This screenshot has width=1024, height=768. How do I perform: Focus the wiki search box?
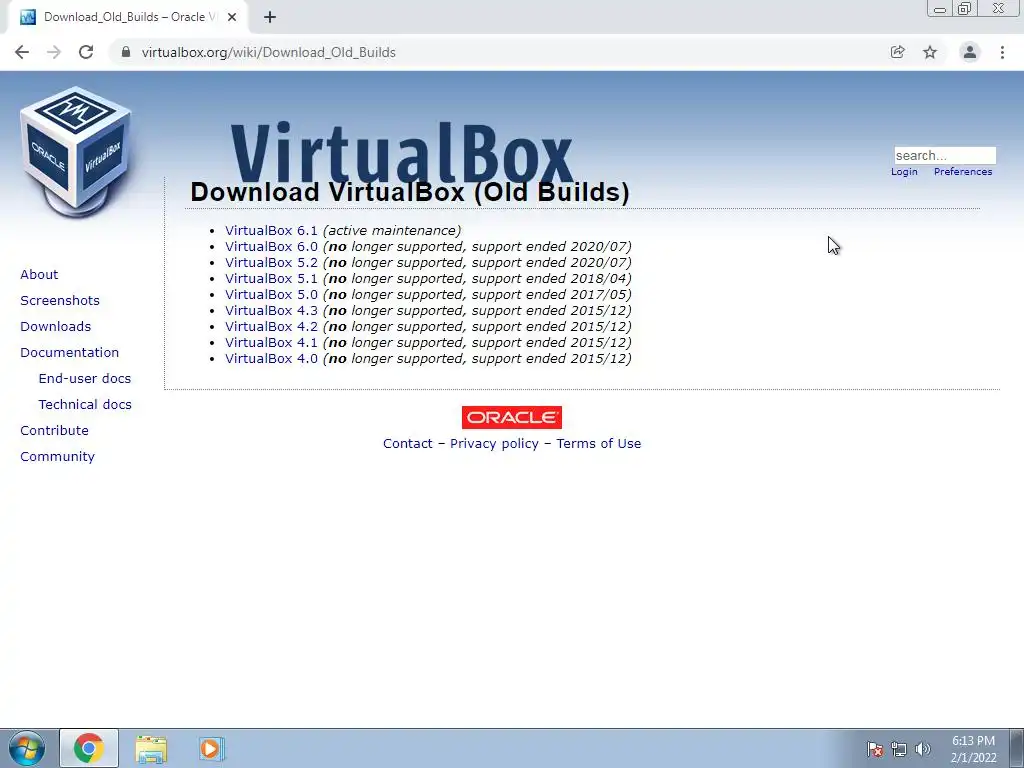[x=945, y=155]
